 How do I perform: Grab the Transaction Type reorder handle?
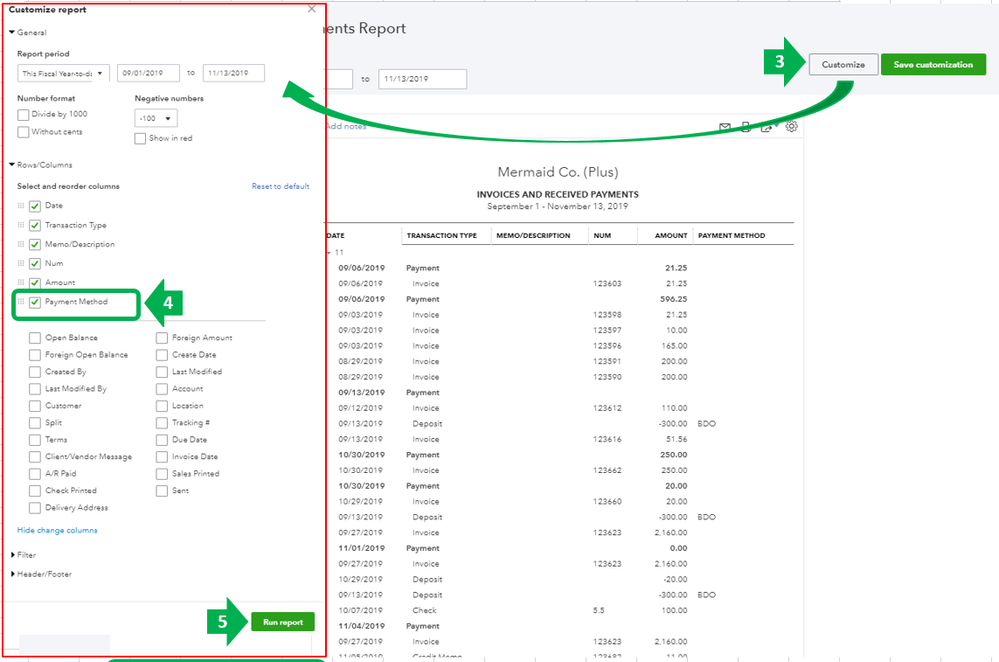click(20, 225)
